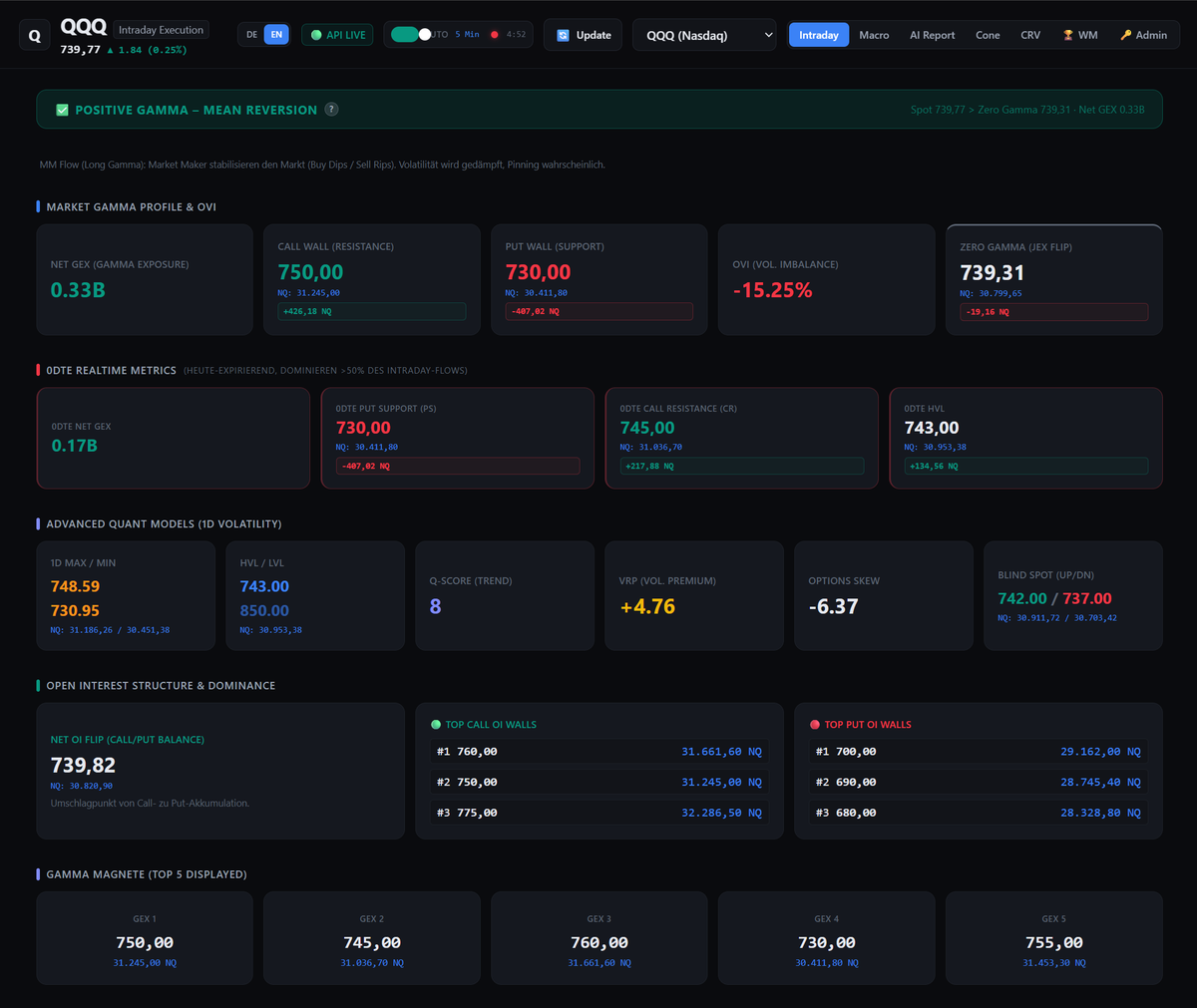Select the Intraday tab
The width and height of the screenshot is (1197, 1008).
point(819,35)
